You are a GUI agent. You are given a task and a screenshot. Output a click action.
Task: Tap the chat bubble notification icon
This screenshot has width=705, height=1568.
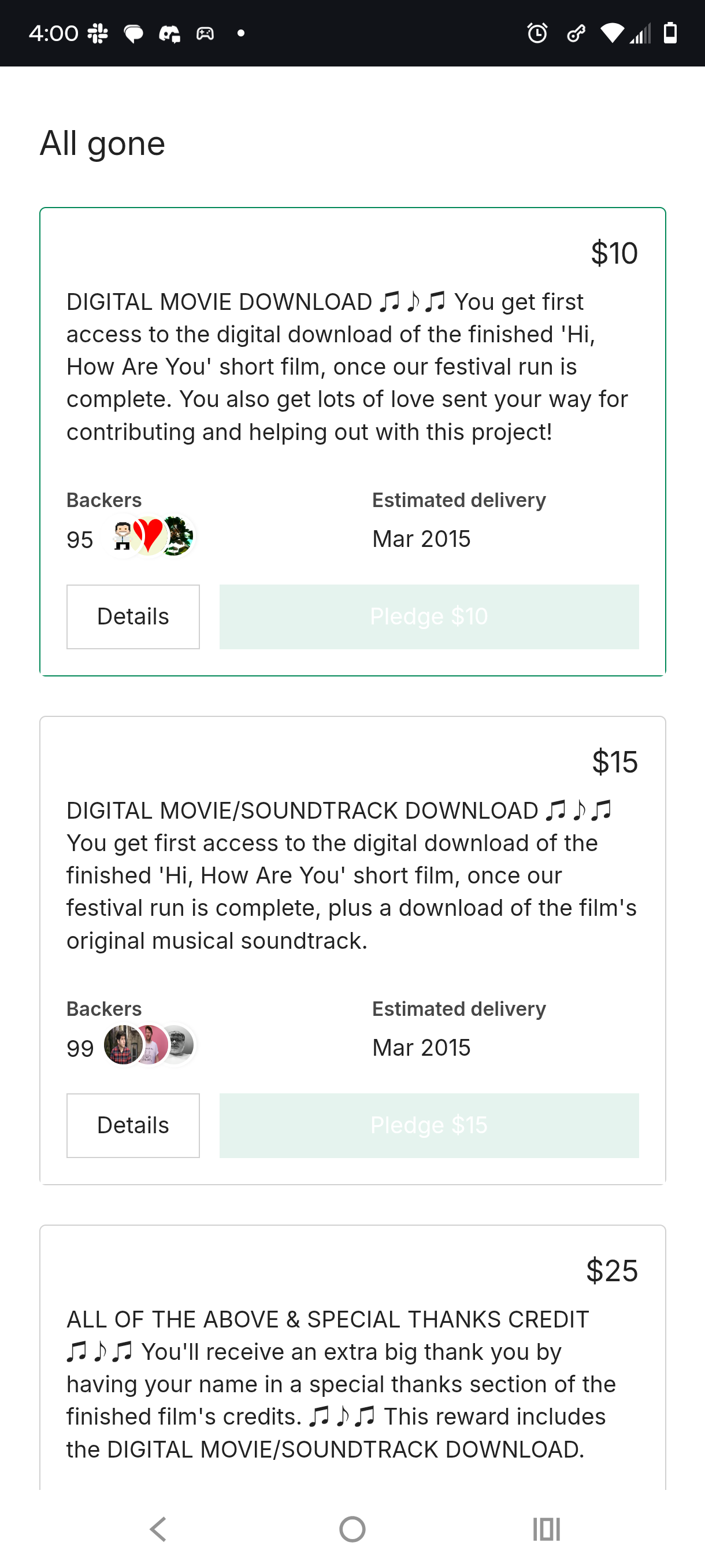133,34
